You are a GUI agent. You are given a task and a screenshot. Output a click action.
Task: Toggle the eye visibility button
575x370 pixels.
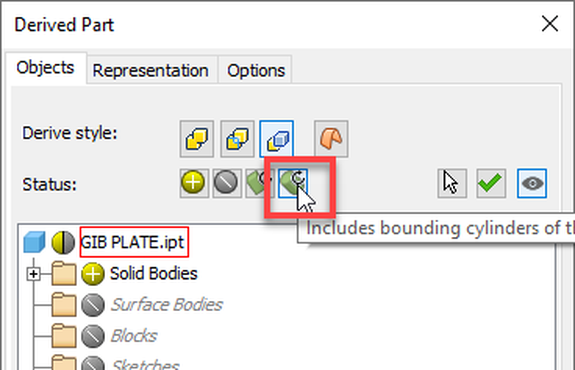[532, 183]
